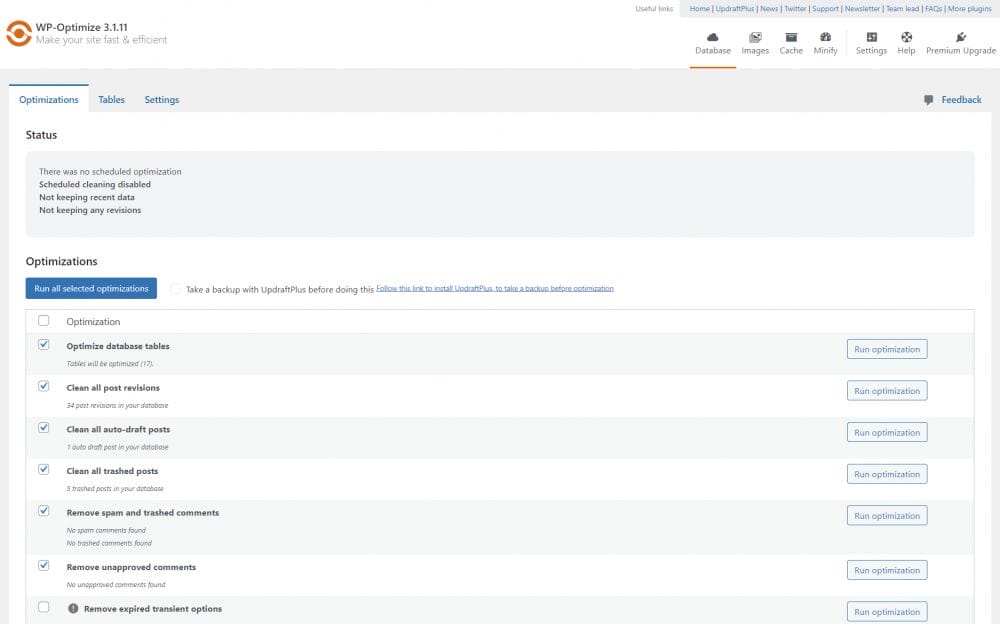The width and height of the screenshot is (1000, 624).
Task: Open the FAQs link in the top bar
Action: (932, 8)
